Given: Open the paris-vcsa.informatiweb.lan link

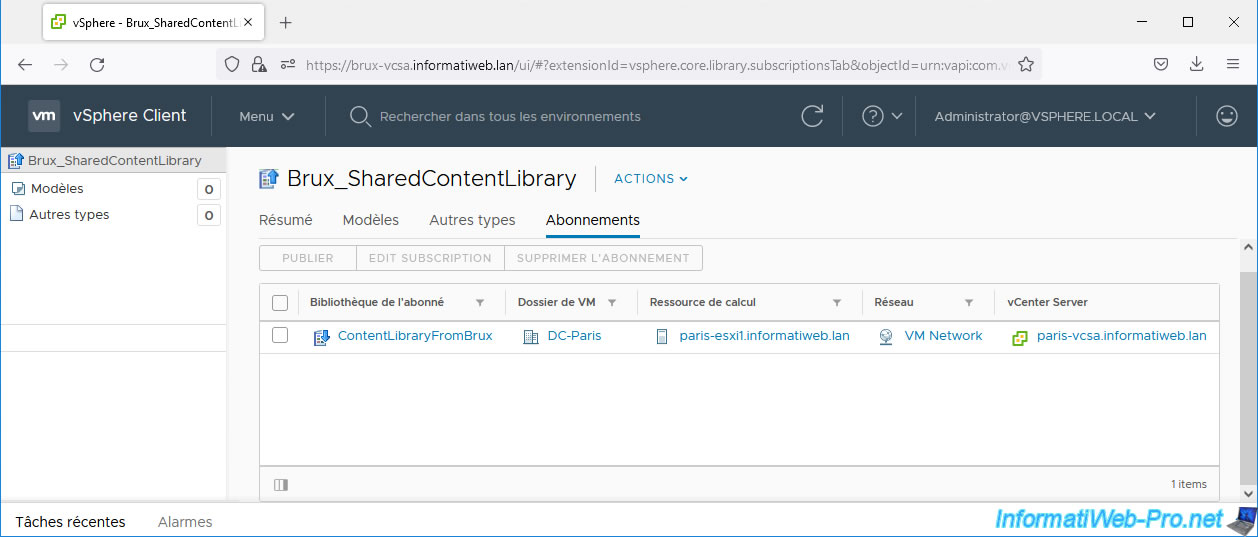Looking at the screenshot, I should click(x=1121, y=336).
